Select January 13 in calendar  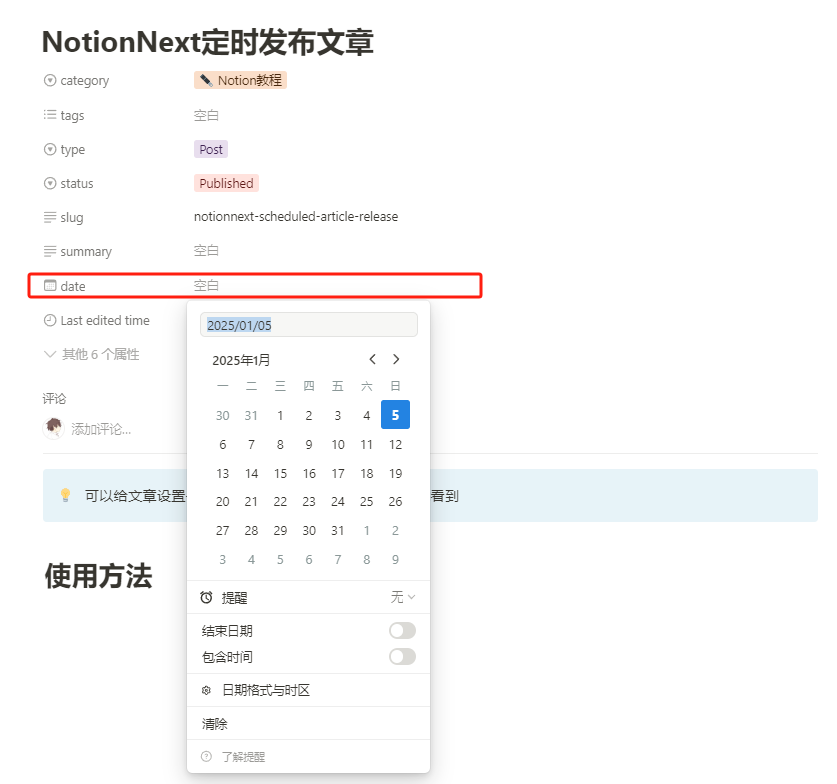[223, 473]
